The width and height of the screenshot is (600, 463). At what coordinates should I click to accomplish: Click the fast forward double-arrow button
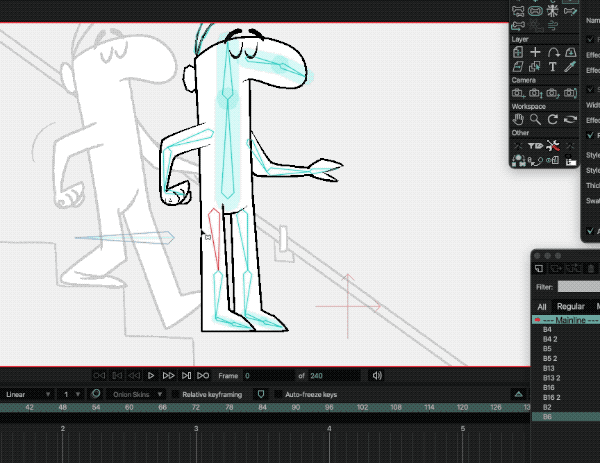pyautogui.click(x=168, y=376)
